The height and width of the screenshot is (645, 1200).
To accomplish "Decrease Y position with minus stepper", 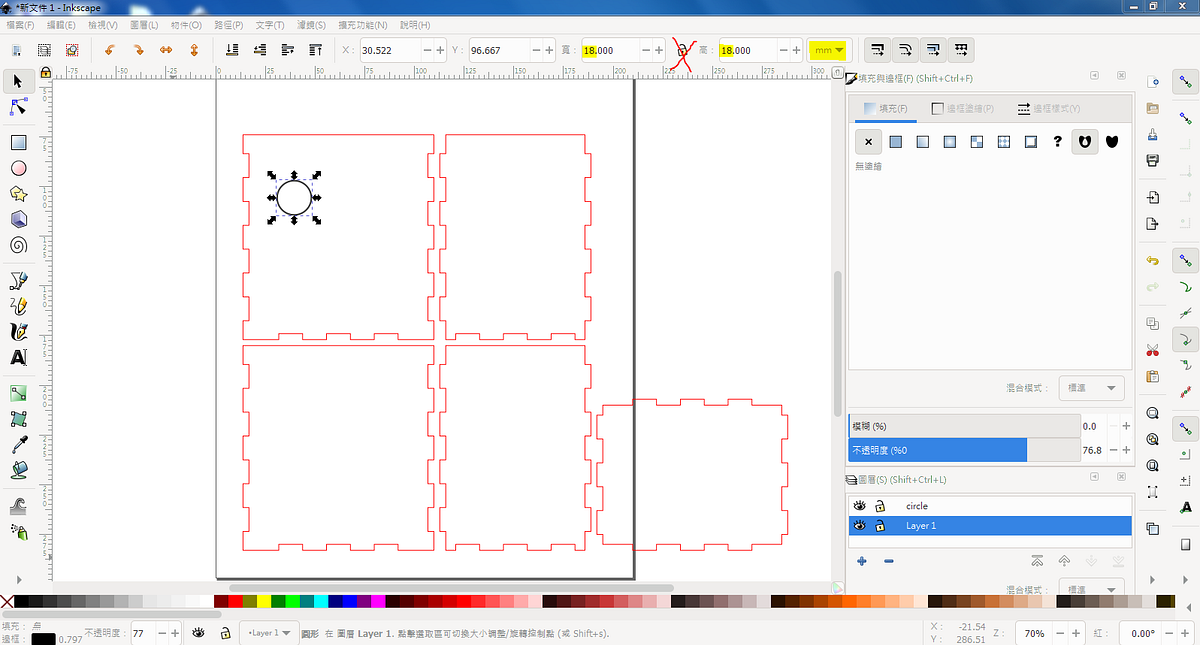I will 538,50.
